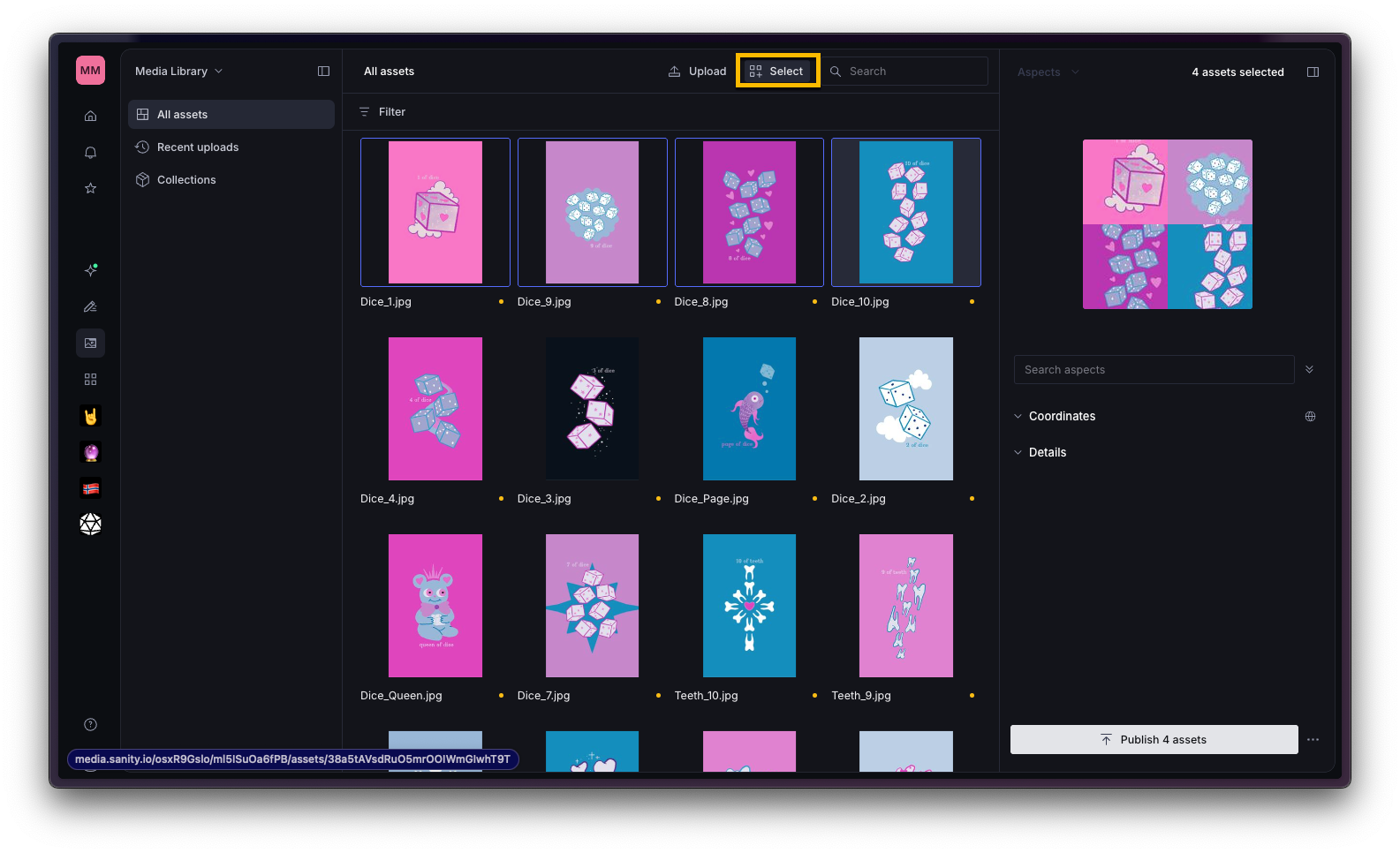Collapse all aspects with double chevron icon
This screenshot has width=1400, height=853.
[1309, 369]
